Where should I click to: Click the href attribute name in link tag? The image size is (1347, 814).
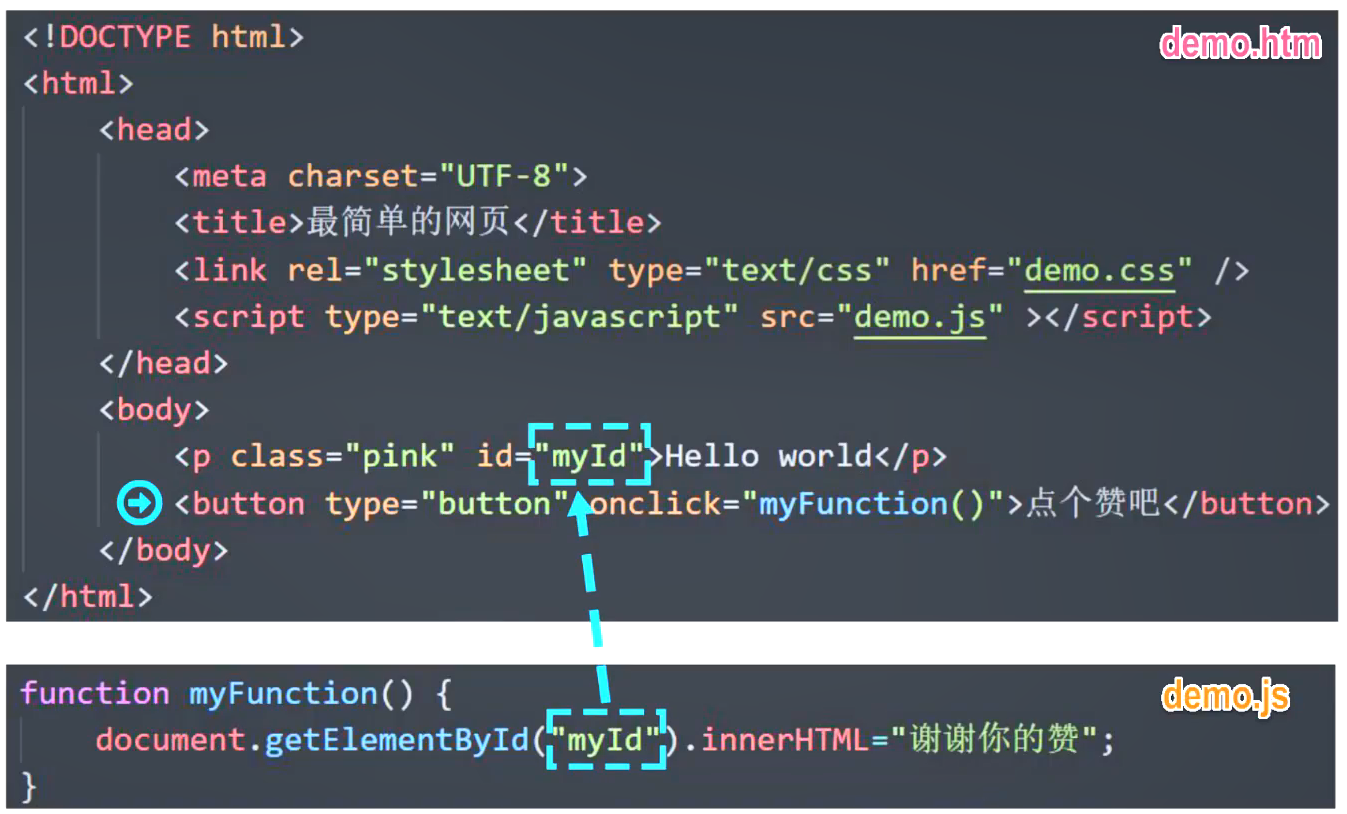tap(947, 270)
